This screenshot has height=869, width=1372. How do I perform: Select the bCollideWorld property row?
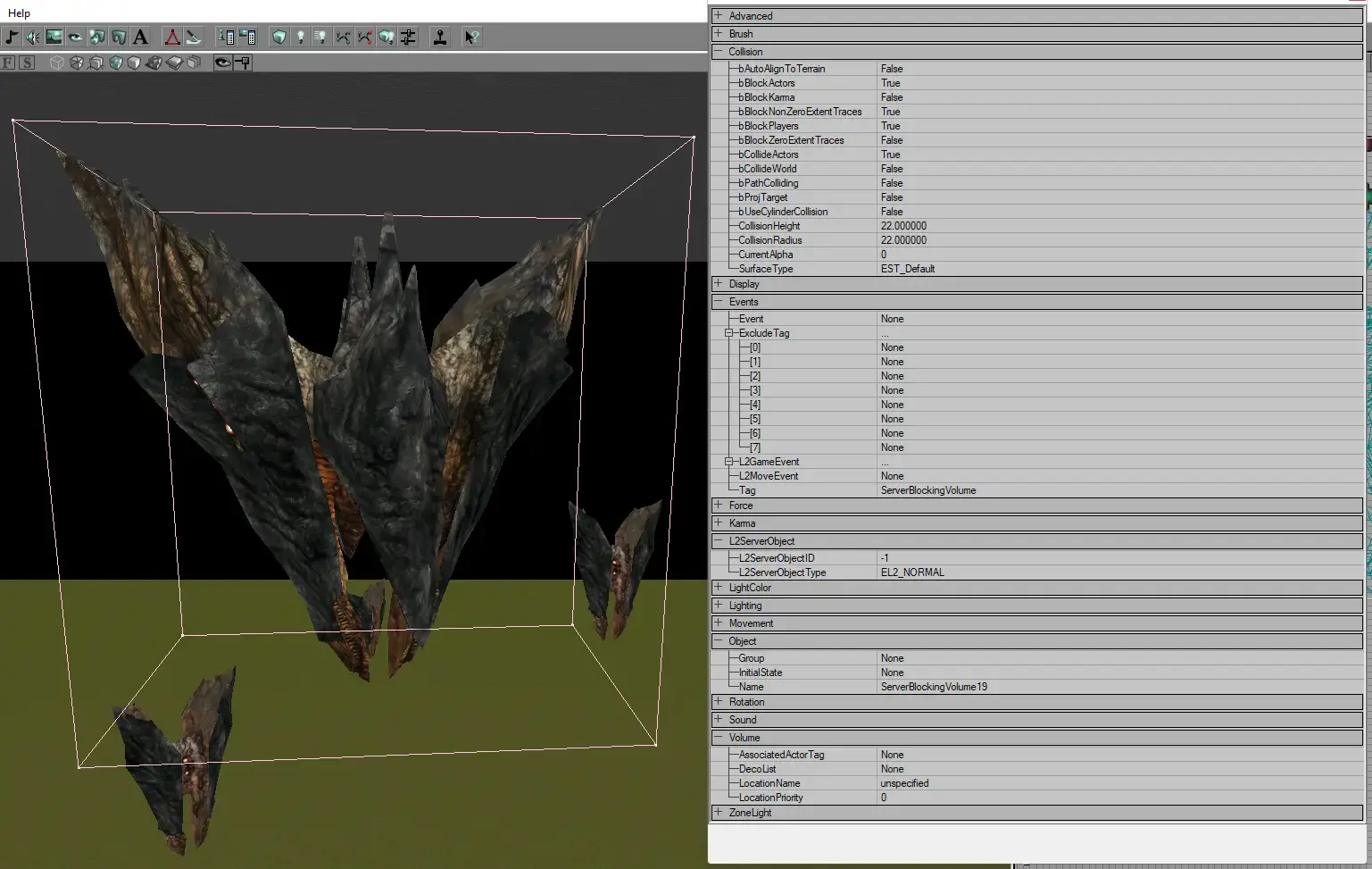(x=1037, y=169)
